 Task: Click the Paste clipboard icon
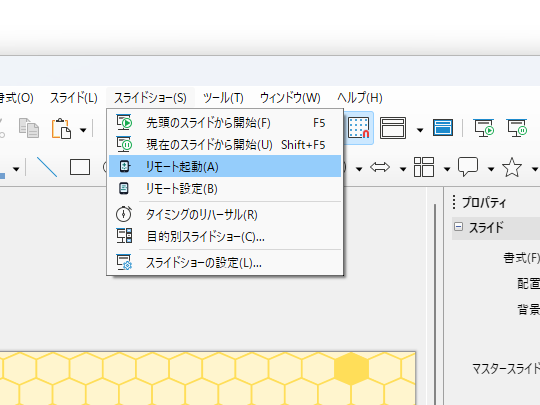(61, 129)
